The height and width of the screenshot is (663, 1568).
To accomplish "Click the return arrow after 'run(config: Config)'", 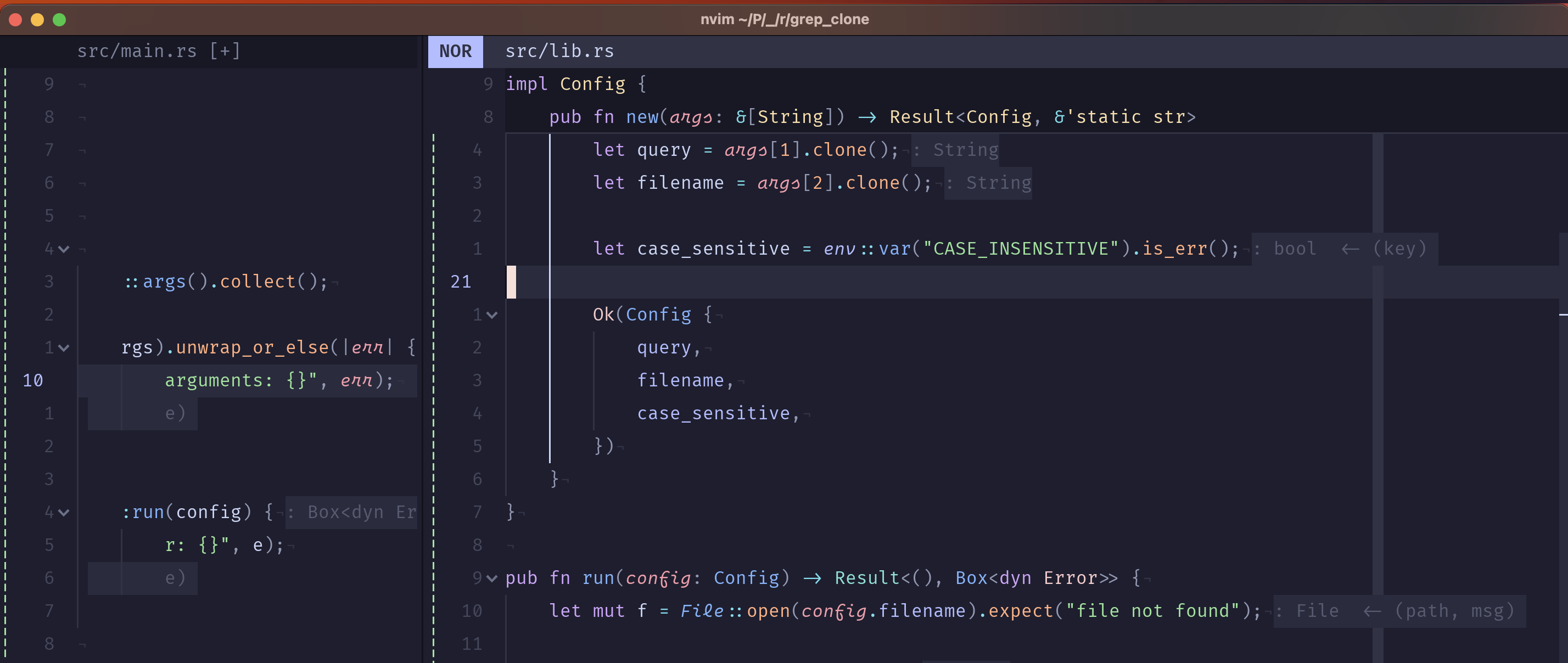I will tap(812, 578).
